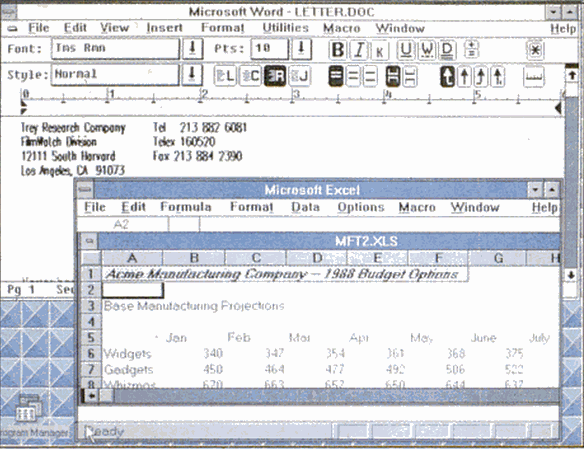Select Excel row 3 header
The image size is (584, 449).
coord(91,306)
